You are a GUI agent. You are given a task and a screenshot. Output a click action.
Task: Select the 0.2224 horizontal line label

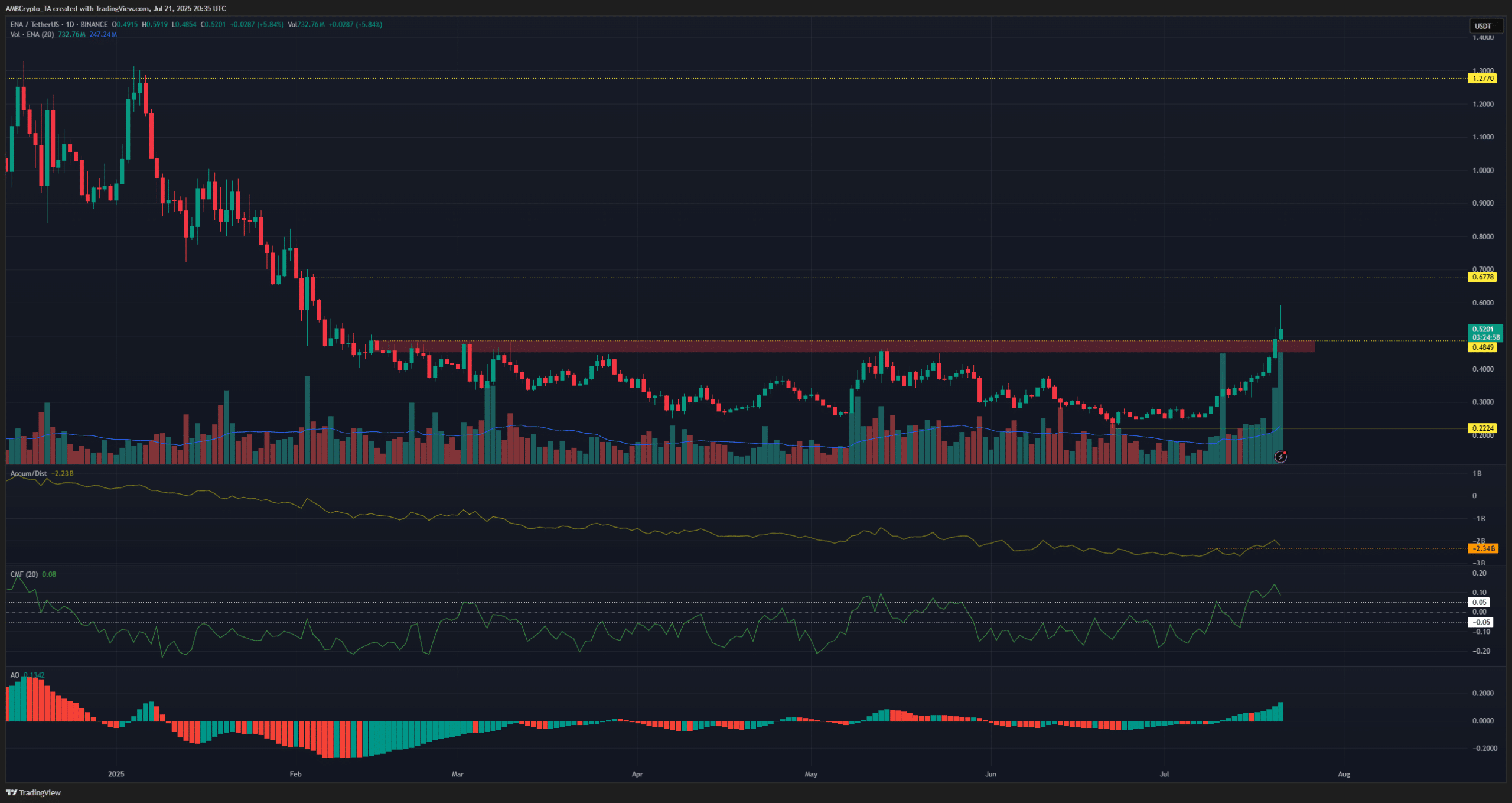point(1482,428)
